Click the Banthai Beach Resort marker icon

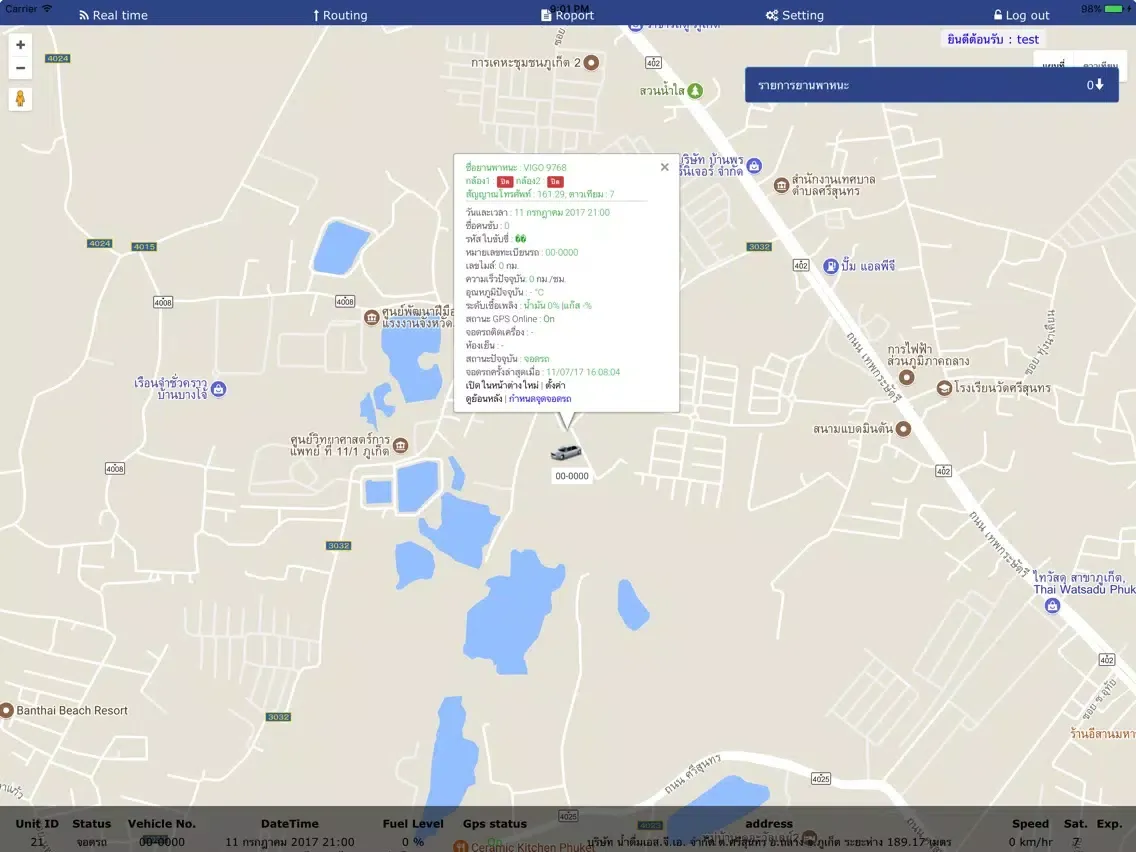click(x=7, y=710)
